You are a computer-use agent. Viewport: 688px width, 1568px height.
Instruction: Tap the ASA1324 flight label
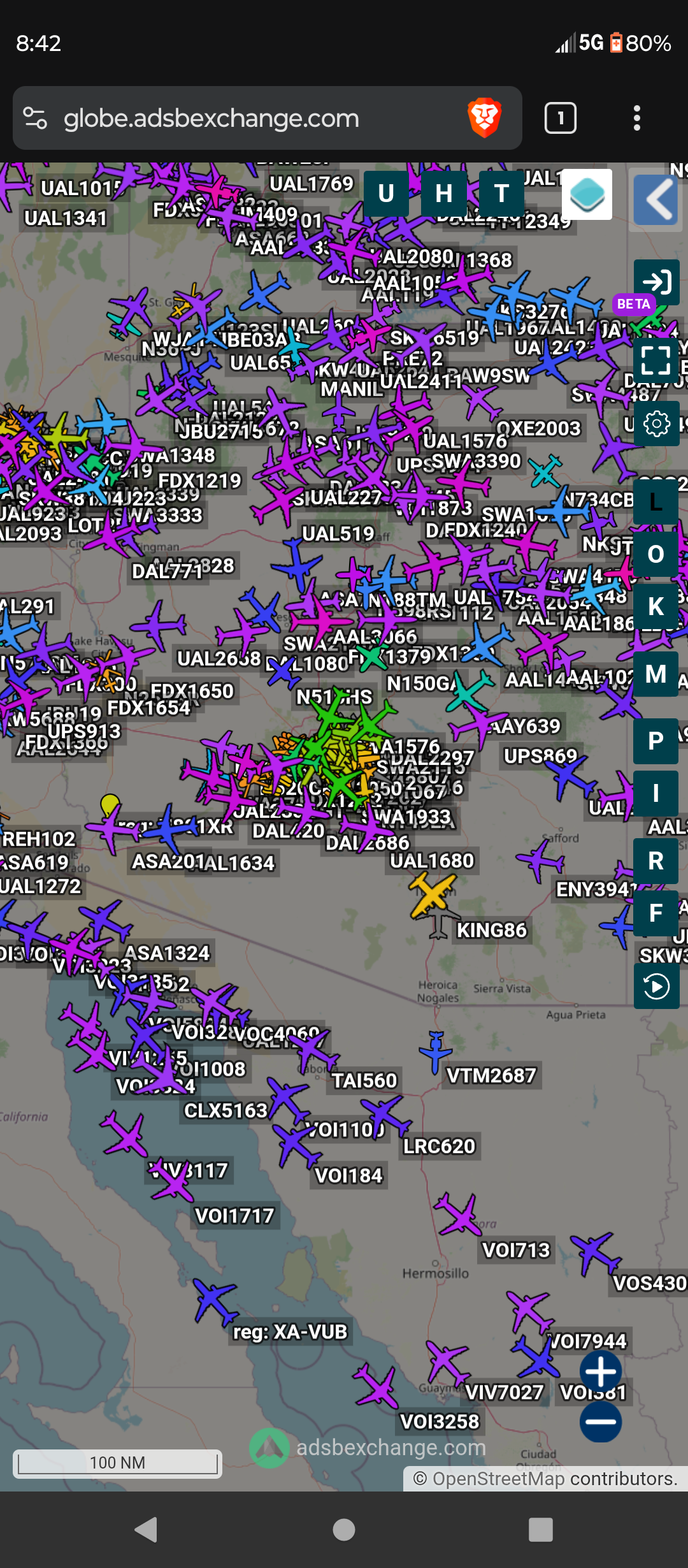click(167, 952)
